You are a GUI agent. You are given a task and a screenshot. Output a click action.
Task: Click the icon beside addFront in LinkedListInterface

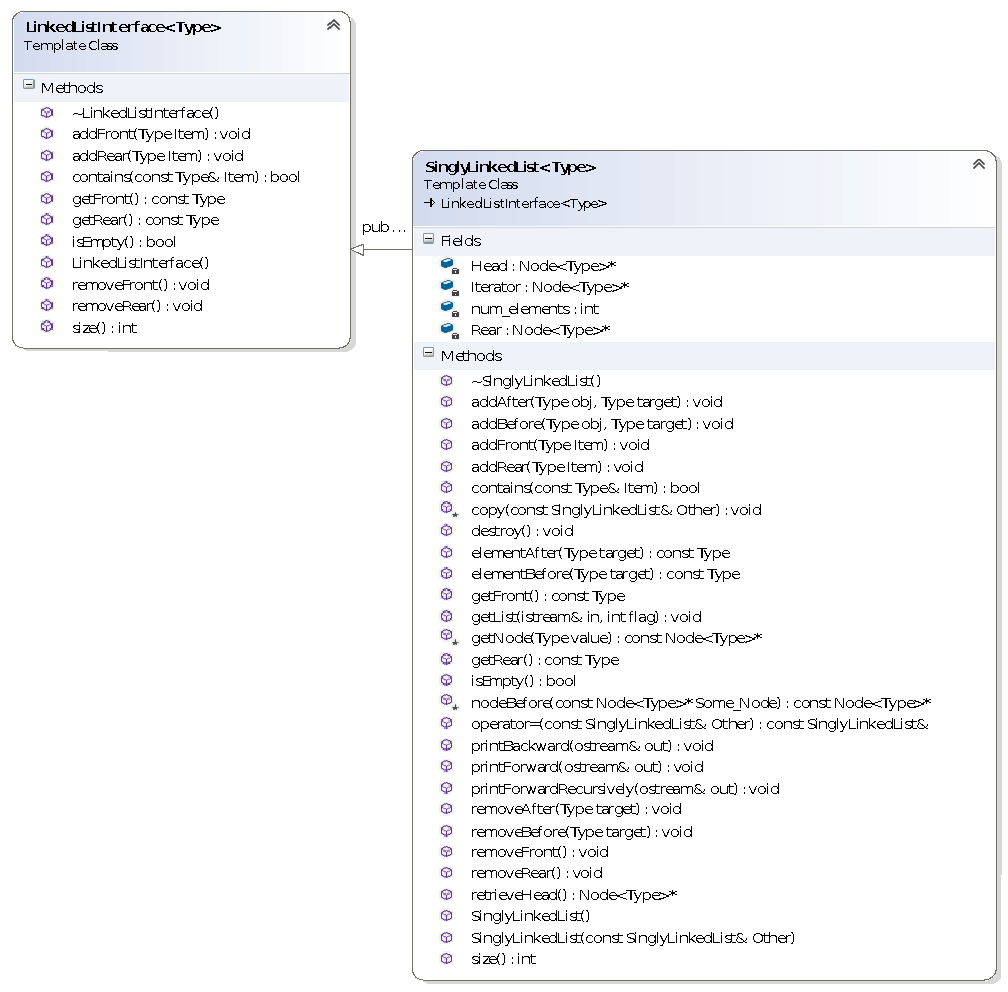coord(47,134)
